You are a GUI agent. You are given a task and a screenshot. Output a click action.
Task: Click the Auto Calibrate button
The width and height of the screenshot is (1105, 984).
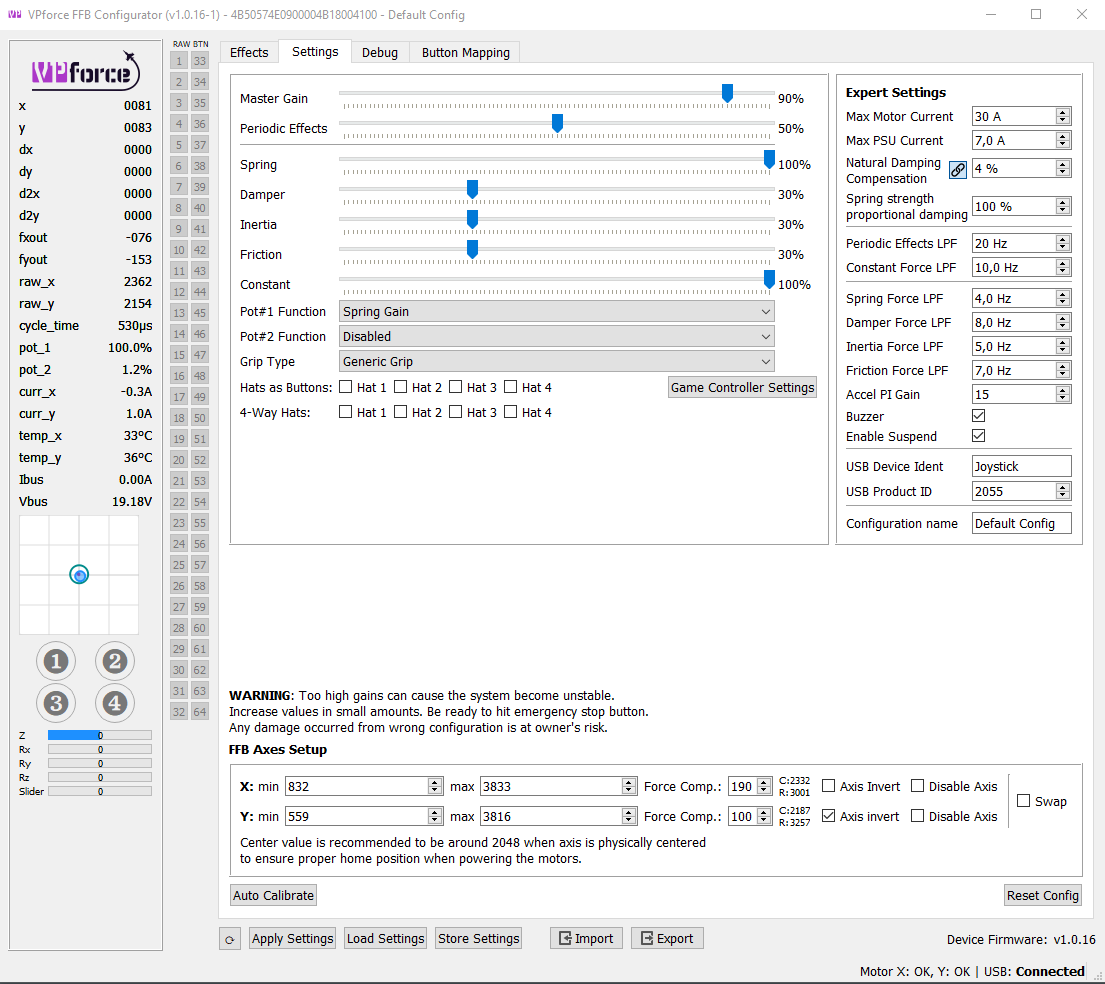tap(274, 896)
